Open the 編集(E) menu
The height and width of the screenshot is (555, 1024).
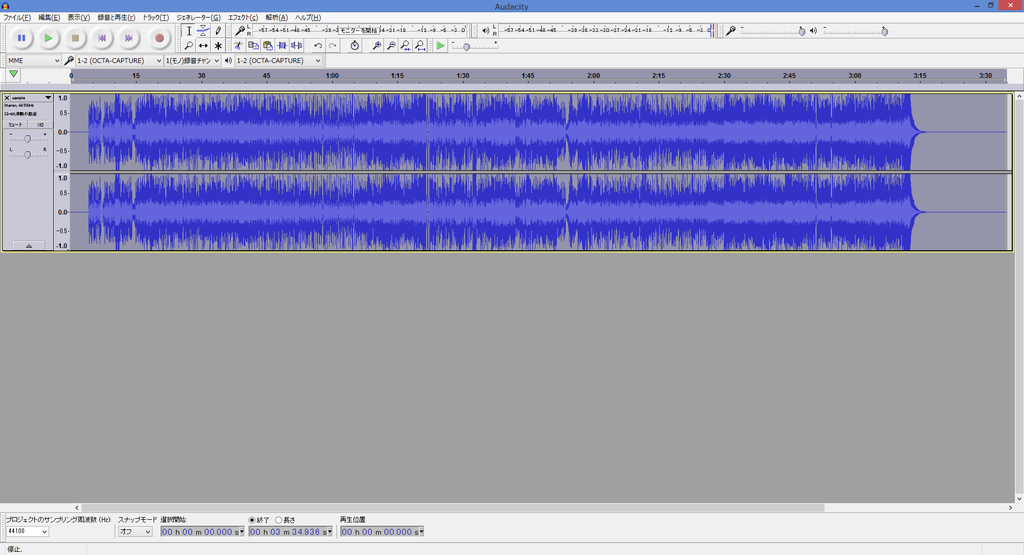click(49, 18)
